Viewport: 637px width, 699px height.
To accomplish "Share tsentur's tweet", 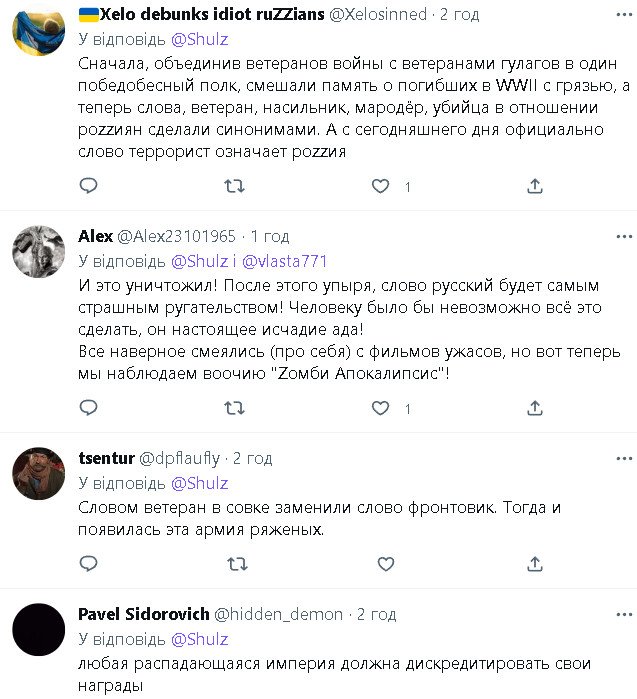I will (x=535, y=564).
